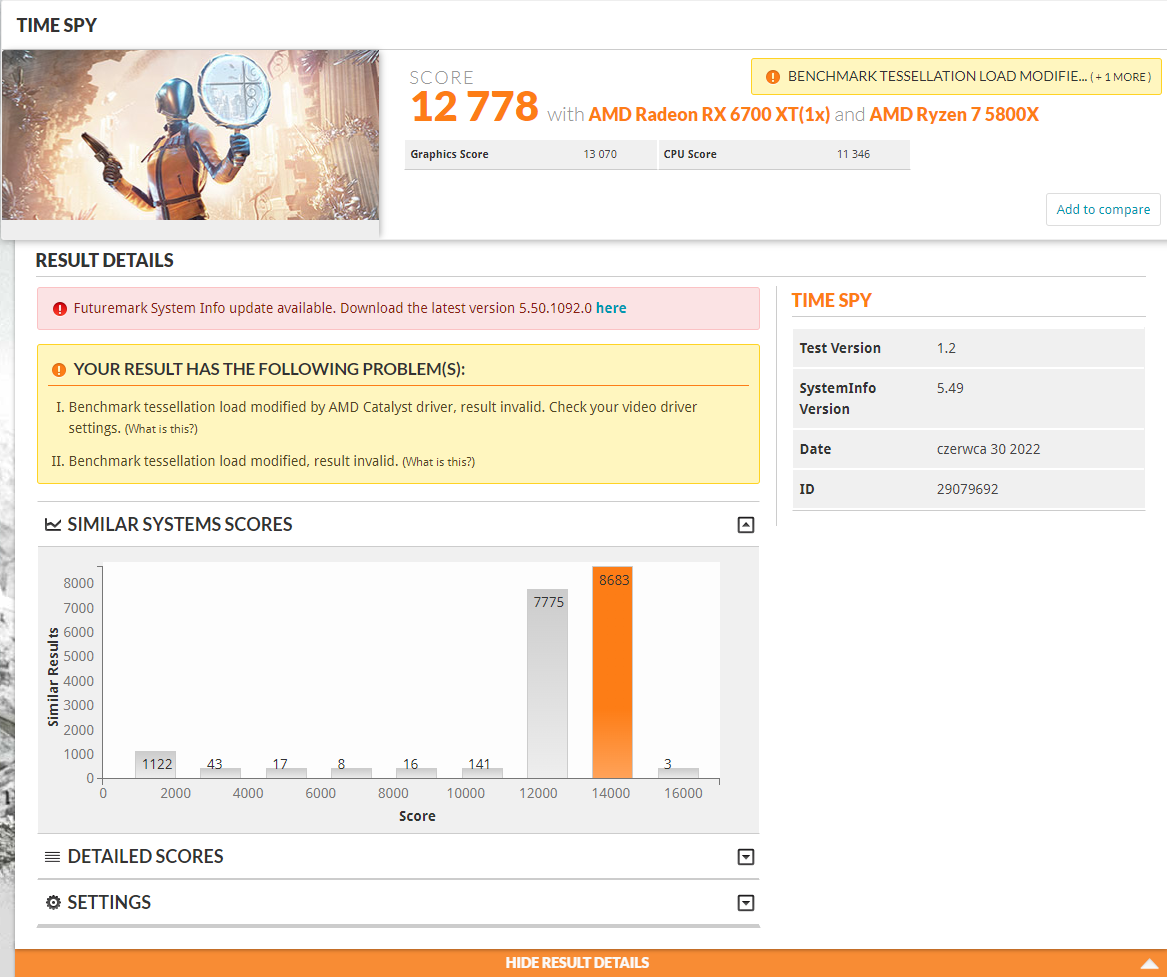Click the 'Score' x-axis label
1167x977 pixels.
point(417,816)
